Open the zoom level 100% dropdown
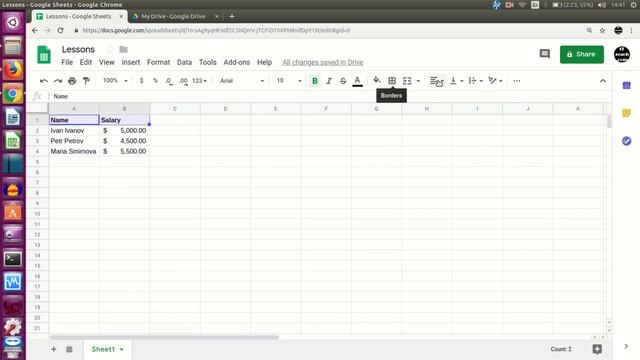Viewport: 640px width, 360px height. point(115,81)
